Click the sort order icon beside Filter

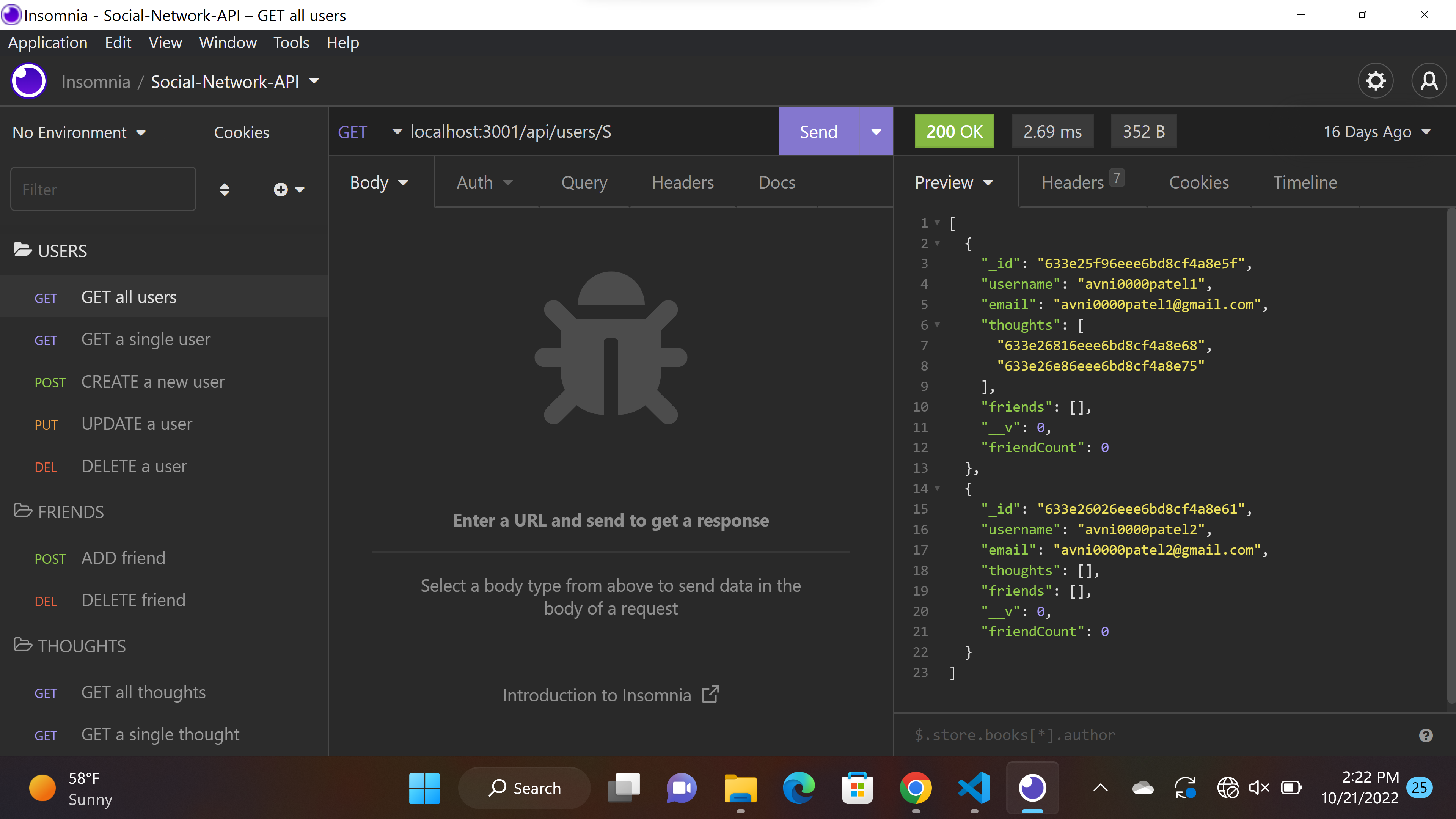click(225, 189)
